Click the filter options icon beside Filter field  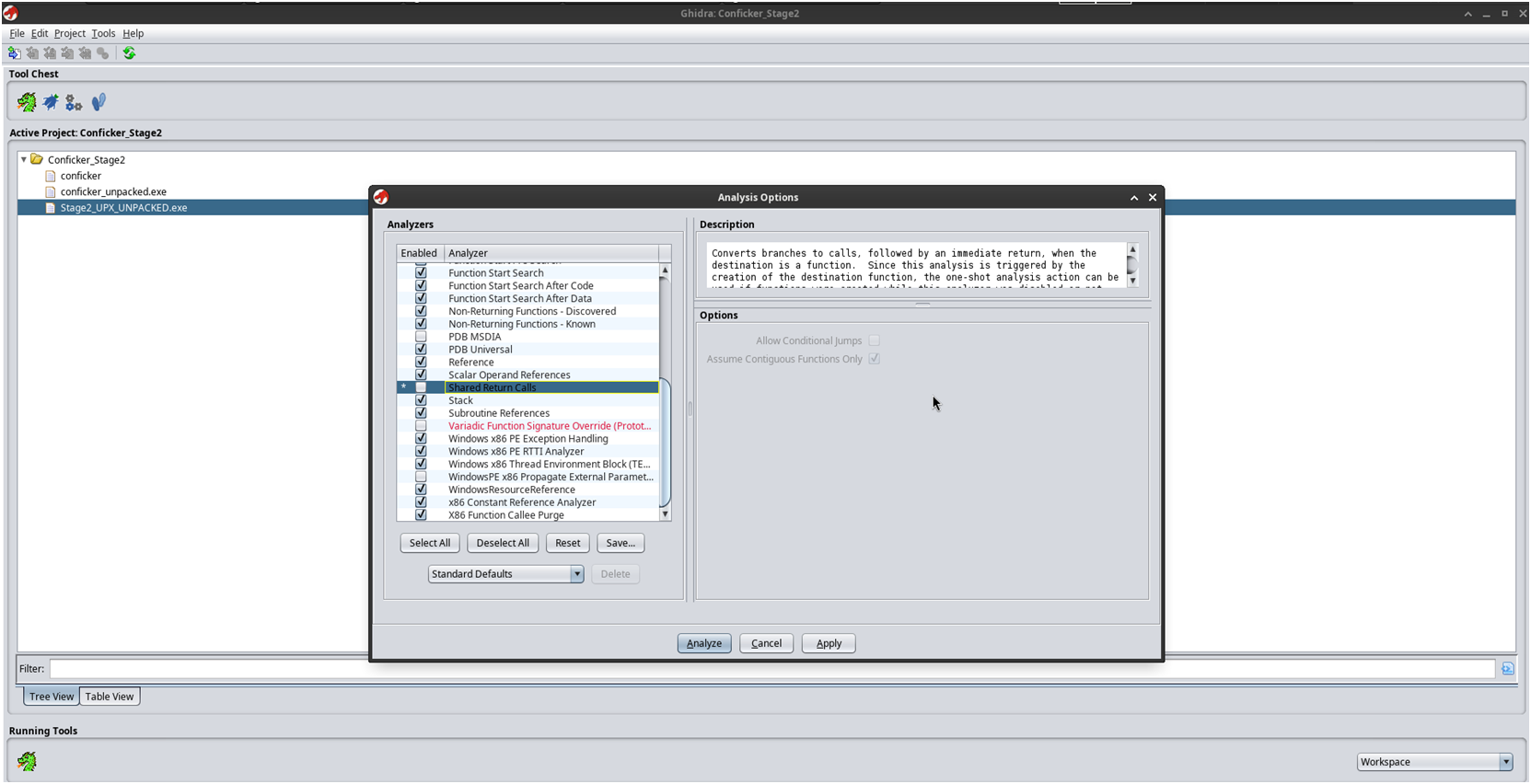click(x=1507, y=669)
